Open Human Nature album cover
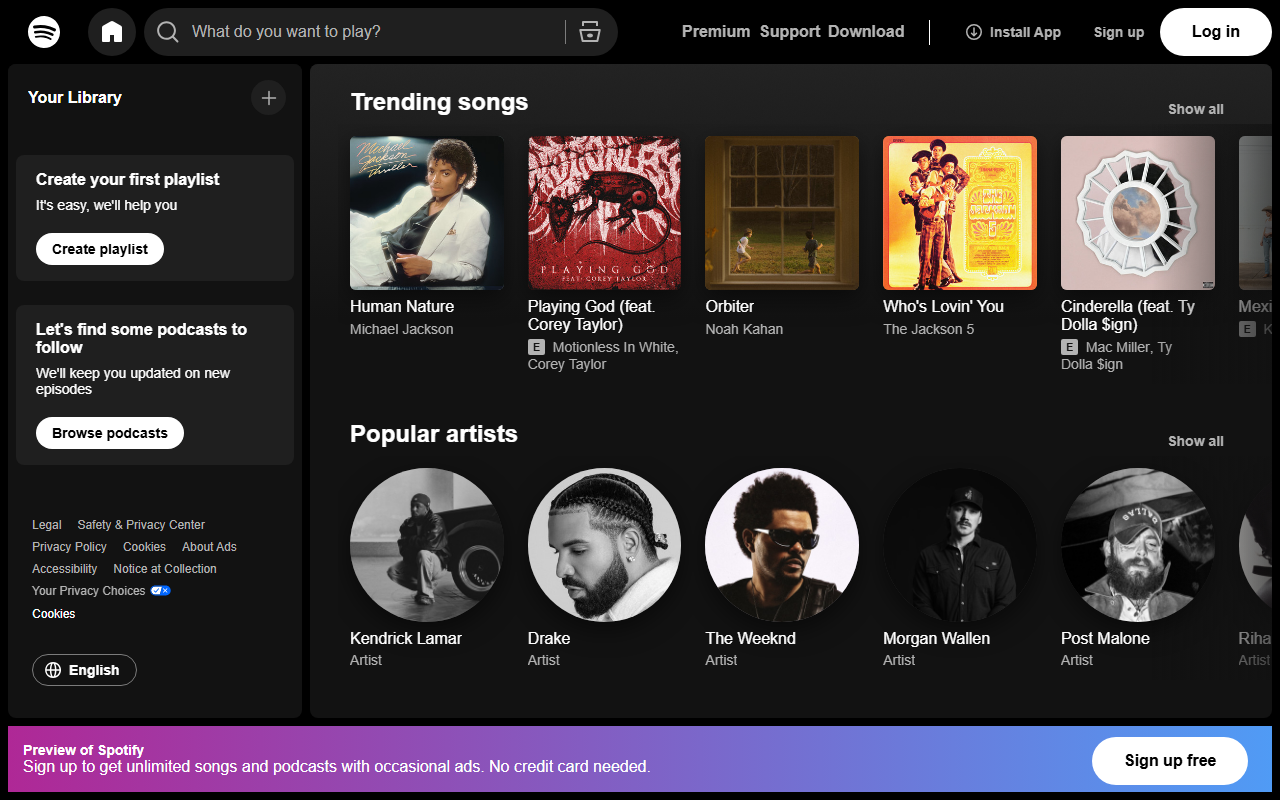The height and width of the screenshot is (800, 1280). (427, 213)
